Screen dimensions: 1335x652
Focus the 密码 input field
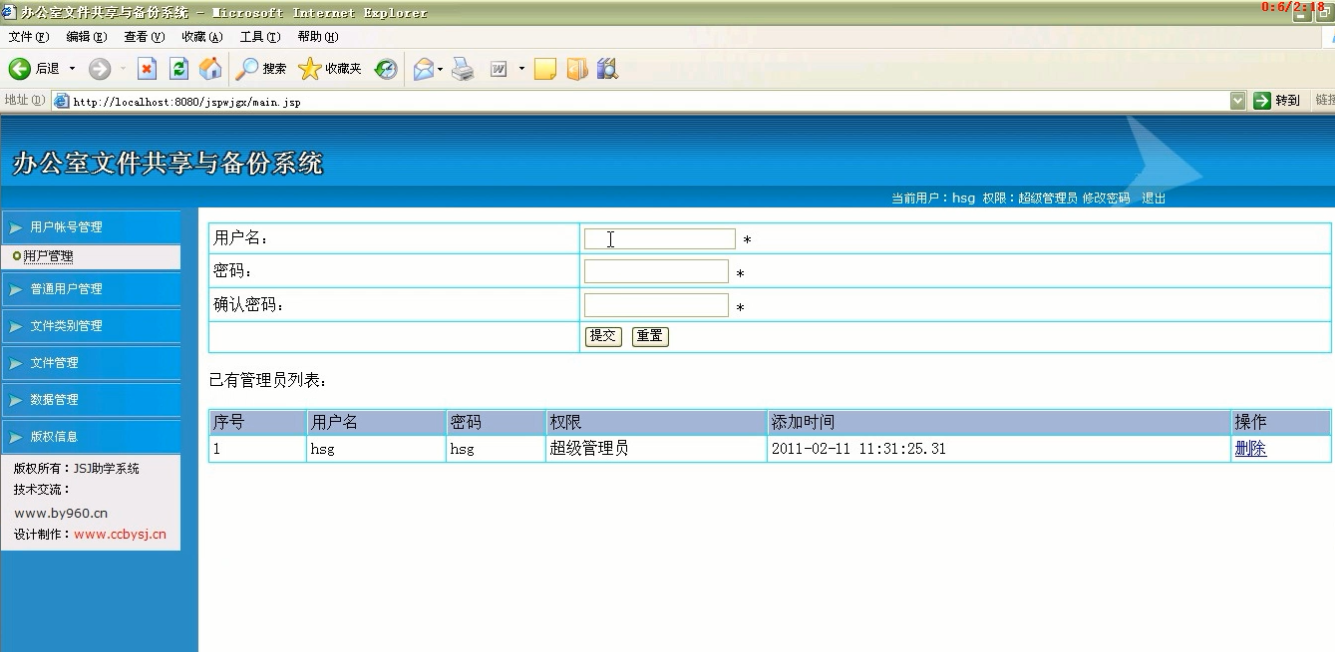tap(656, 271)
